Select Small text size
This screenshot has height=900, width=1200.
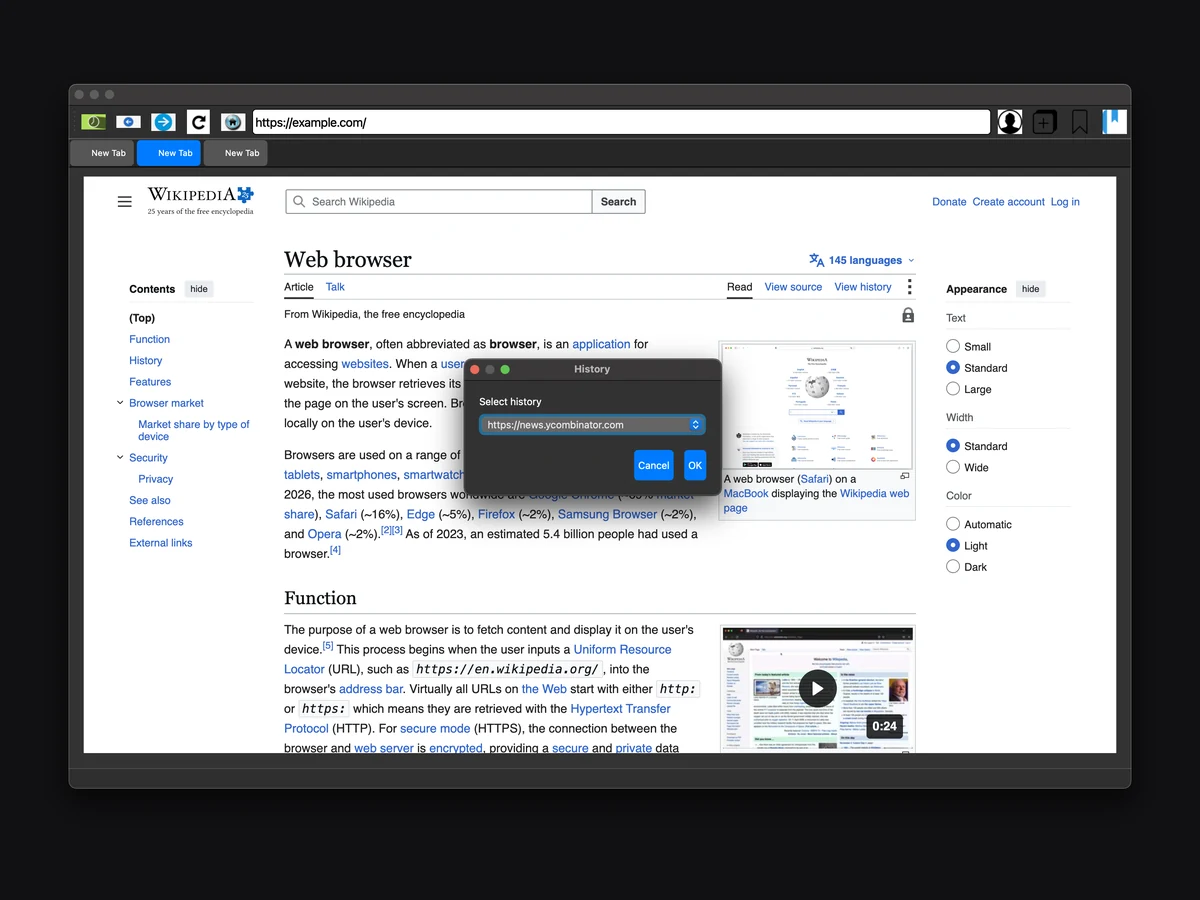coord(953,346)
